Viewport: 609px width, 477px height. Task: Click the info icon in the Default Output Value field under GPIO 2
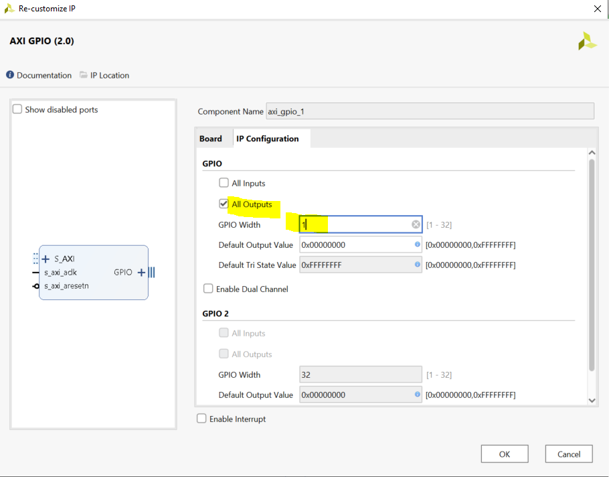[417, 394]
